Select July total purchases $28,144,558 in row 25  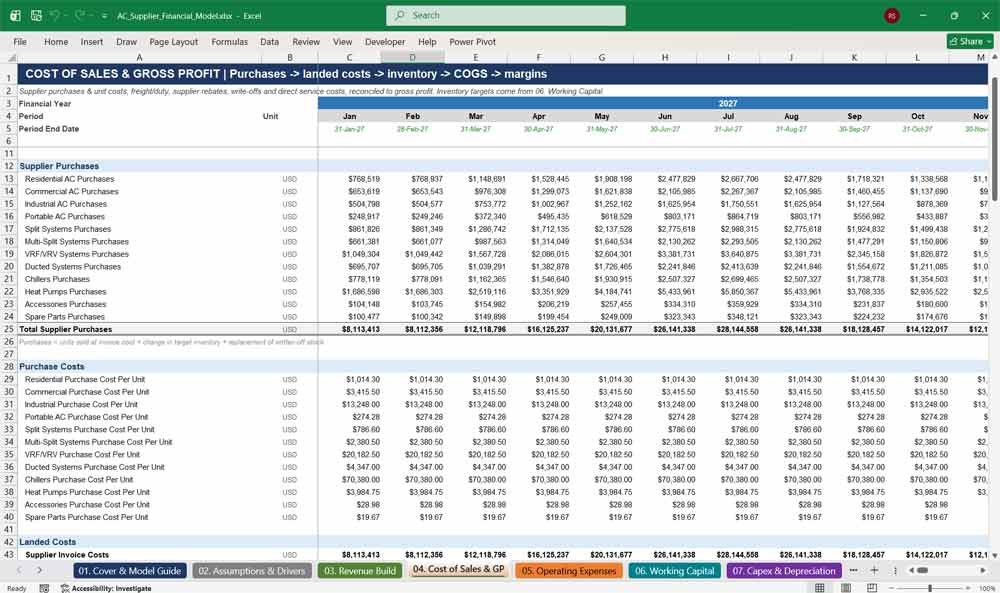(x=737, y=329)
